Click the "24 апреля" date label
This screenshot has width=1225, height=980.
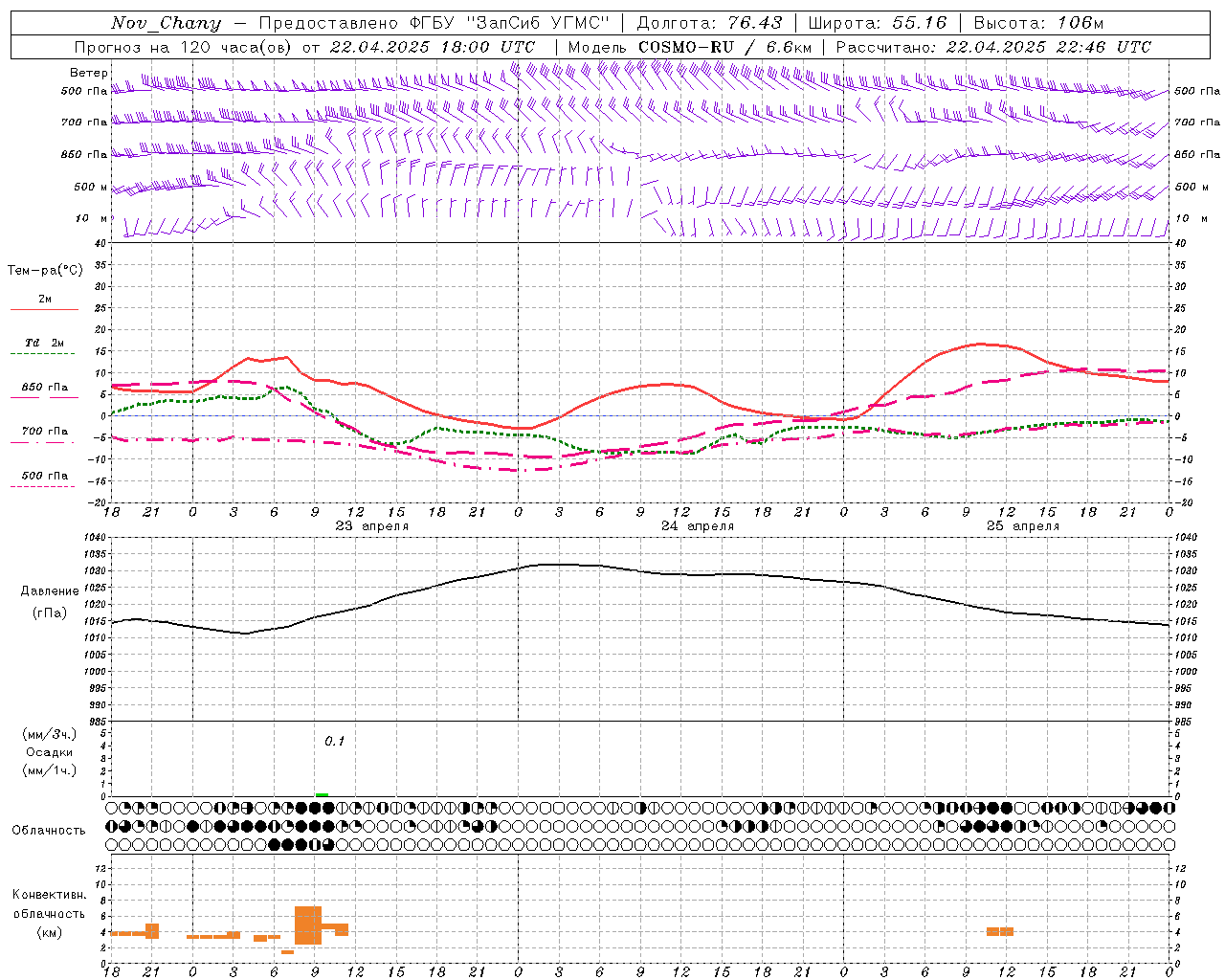coord(698,526)
